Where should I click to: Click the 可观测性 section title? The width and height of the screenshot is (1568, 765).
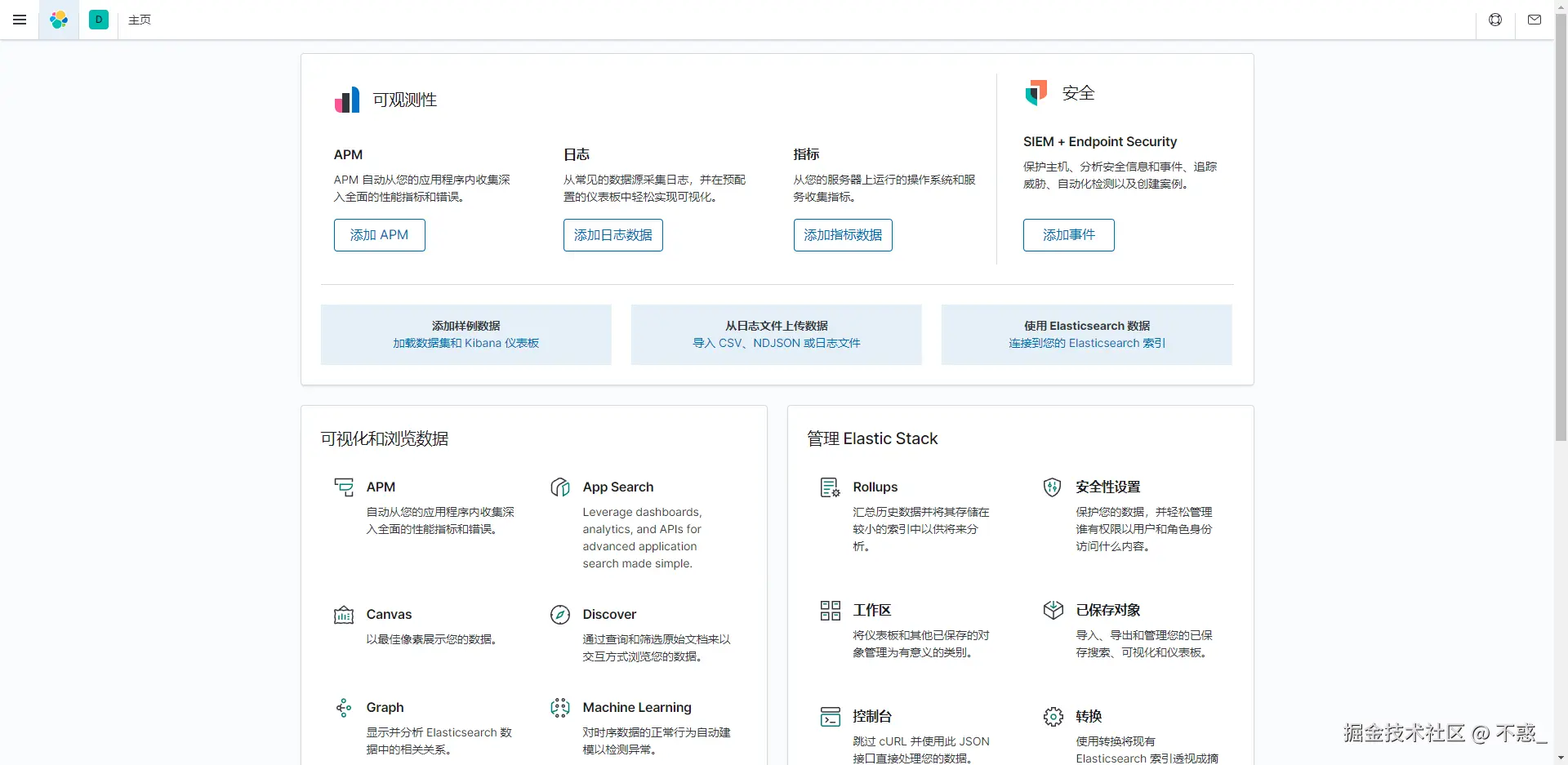tap(405, 100)
